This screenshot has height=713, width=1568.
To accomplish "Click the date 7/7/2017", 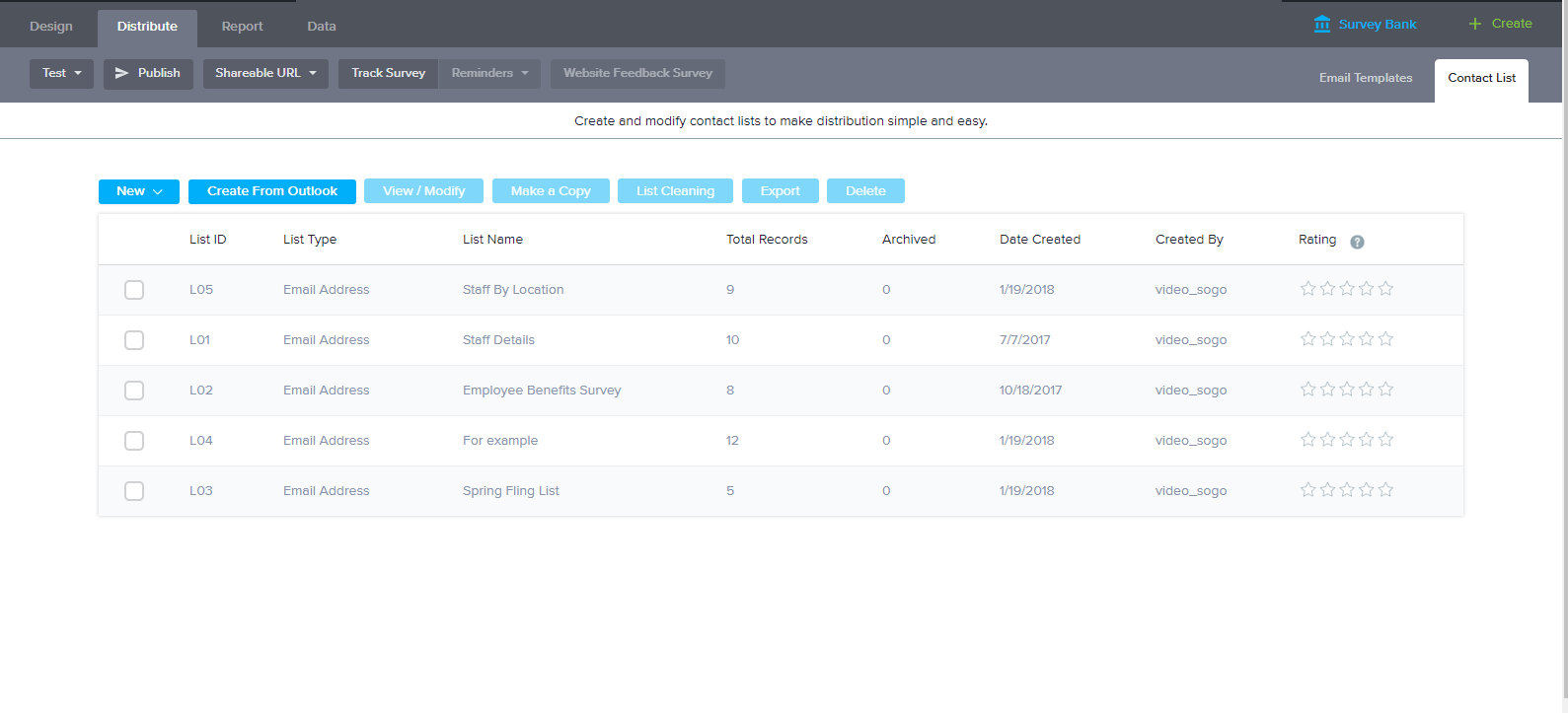I will [1024, 340].
